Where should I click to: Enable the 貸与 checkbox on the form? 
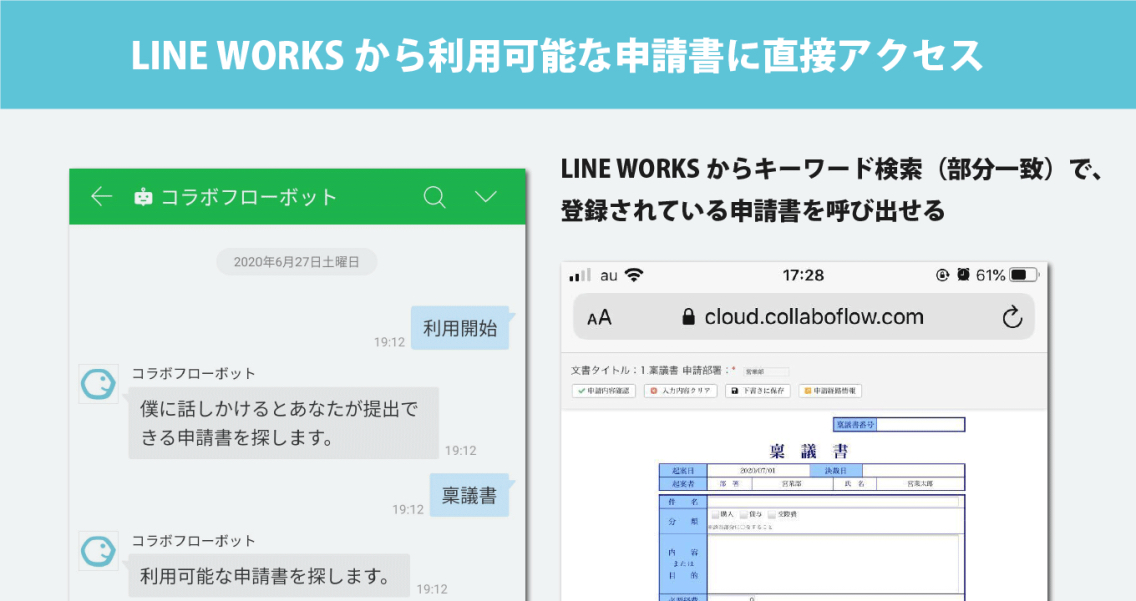(x=745, y=513)
